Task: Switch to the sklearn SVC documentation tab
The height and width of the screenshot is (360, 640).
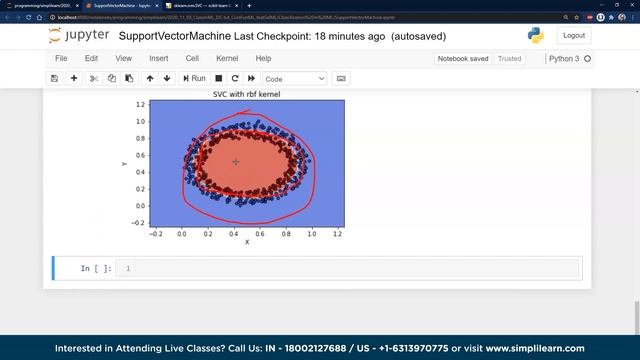Action: (x=202, y=6)
